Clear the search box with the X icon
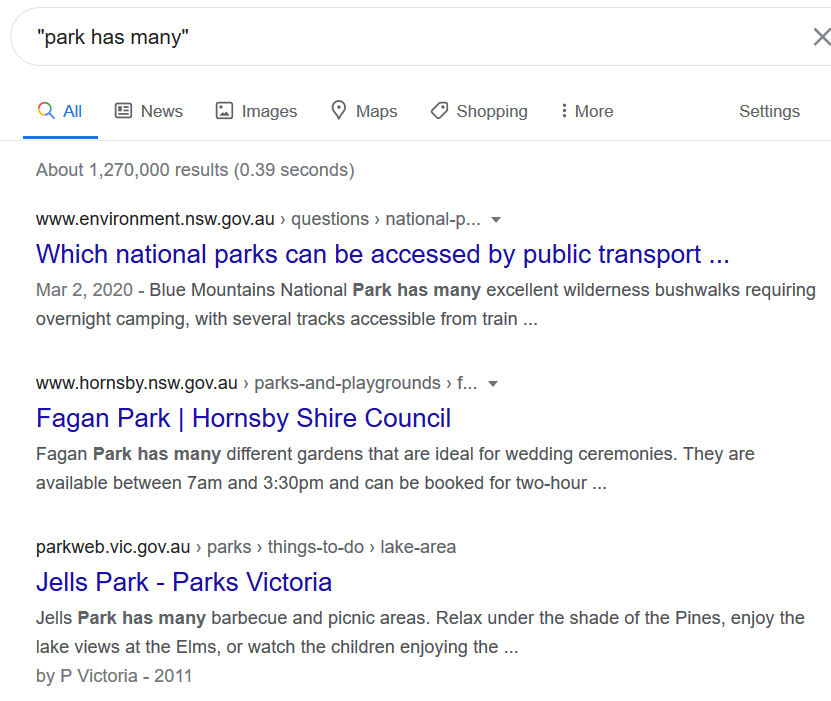 pyautogui.click(x=822, y=37)
